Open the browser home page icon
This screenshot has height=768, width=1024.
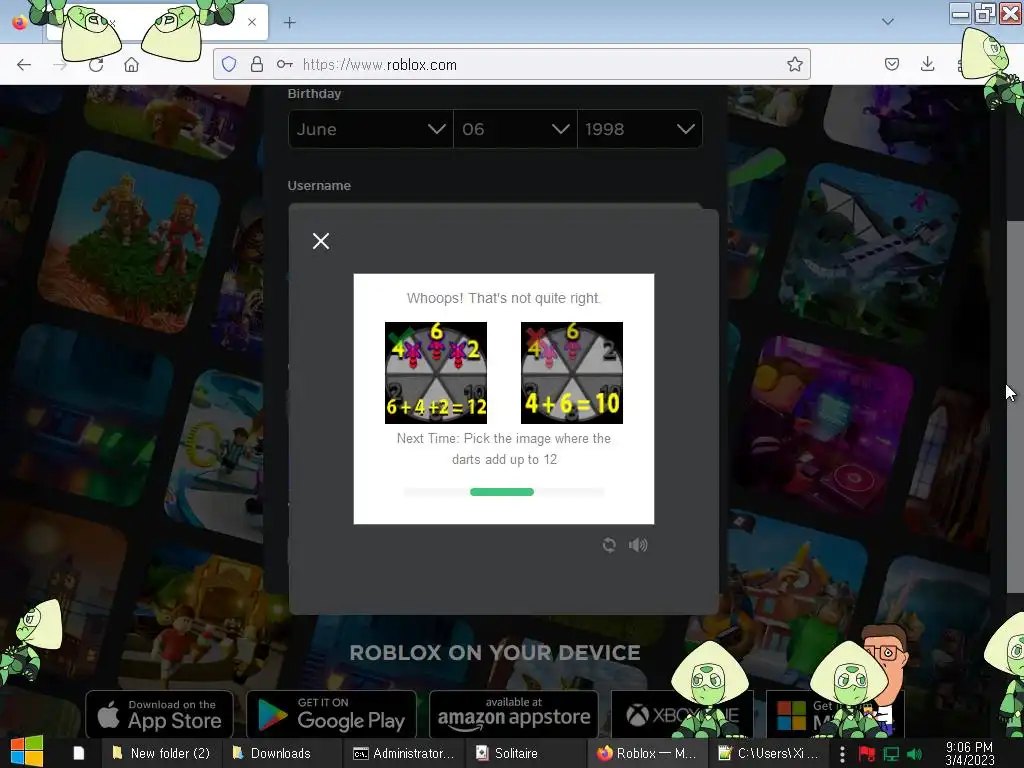tap(131, 64)
